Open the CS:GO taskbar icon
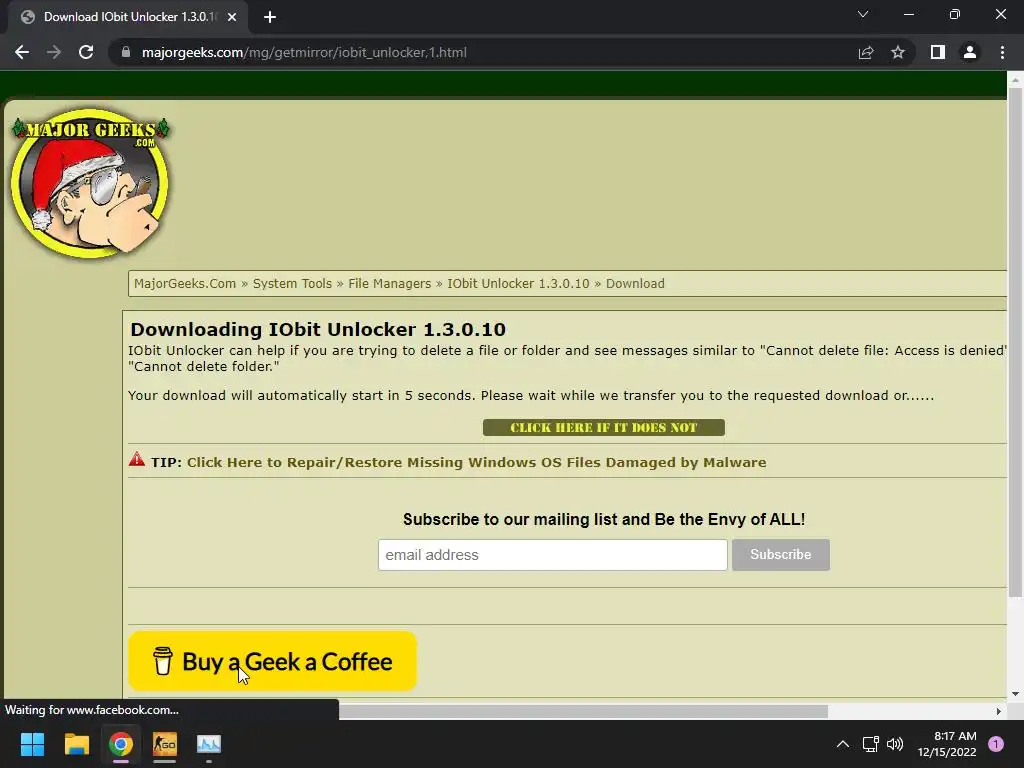Screen dimensions: 1024x768 (165, 744)
